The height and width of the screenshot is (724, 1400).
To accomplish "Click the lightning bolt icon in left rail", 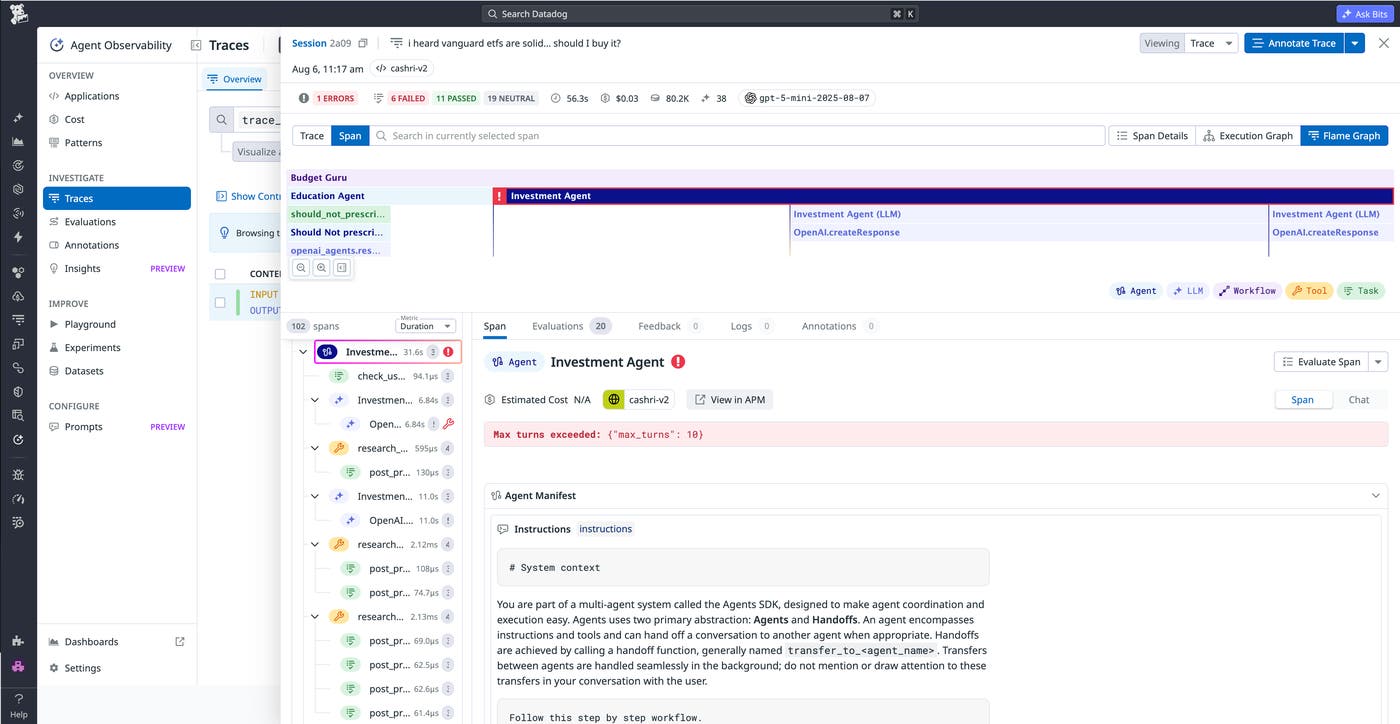I will click(18, 237).
